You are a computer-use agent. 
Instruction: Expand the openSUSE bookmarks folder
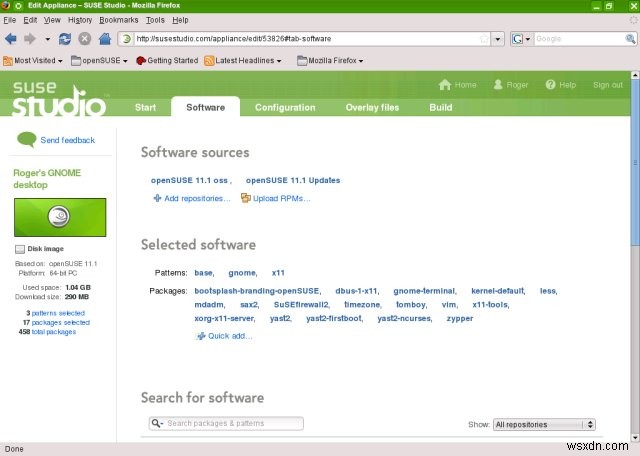pos(98,61)
